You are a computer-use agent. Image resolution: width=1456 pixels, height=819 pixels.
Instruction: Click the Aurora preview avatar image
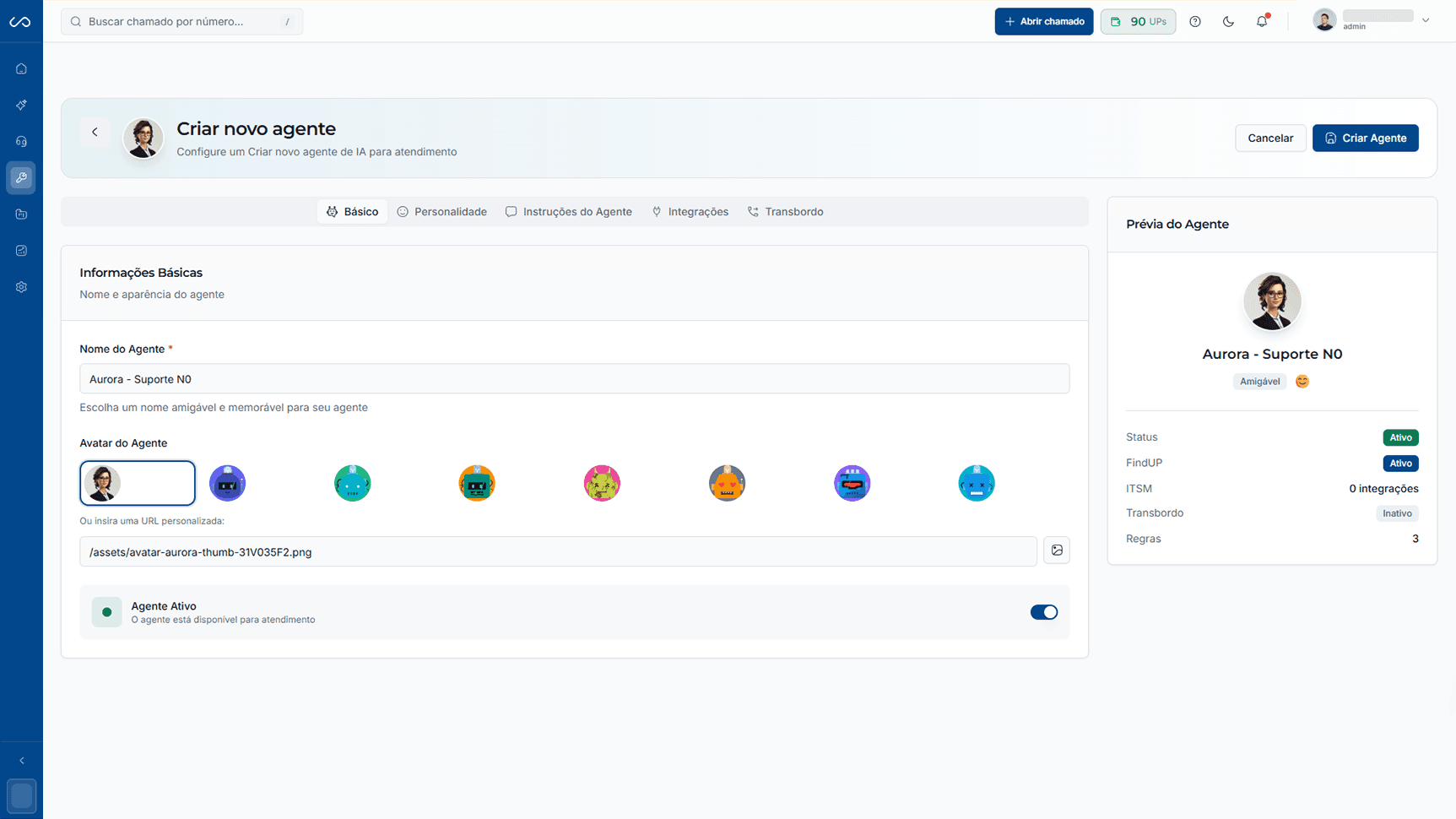(1272, 301)
